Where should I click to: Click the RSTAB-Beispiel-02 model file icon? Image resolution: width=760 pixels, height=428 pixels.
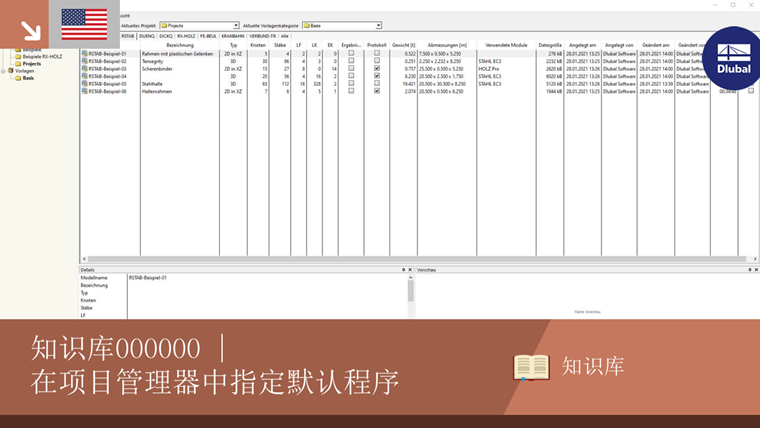[84, 61]
